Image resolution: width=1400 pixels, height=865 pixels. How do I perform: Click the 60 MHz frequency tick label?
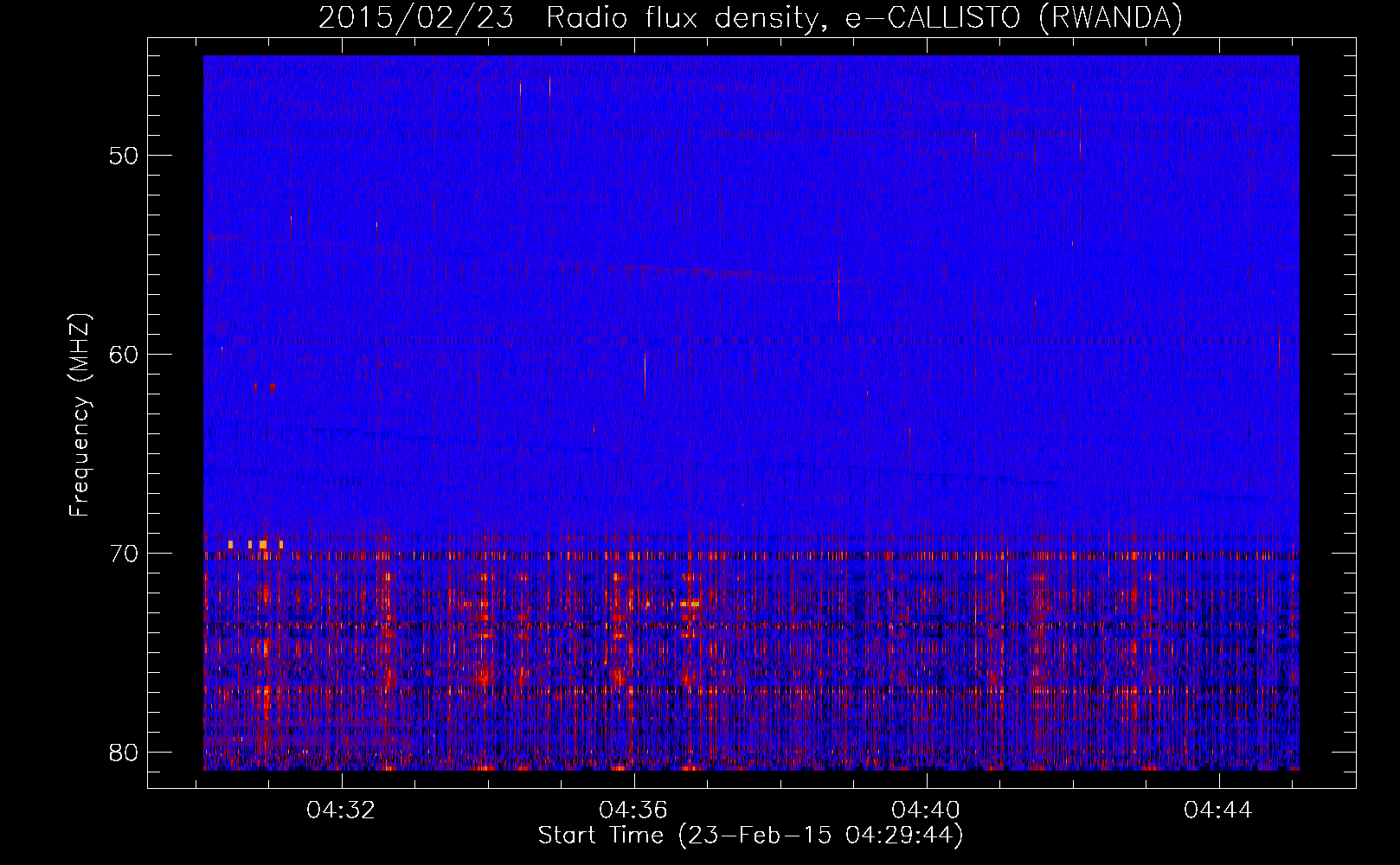coord(125,355)
